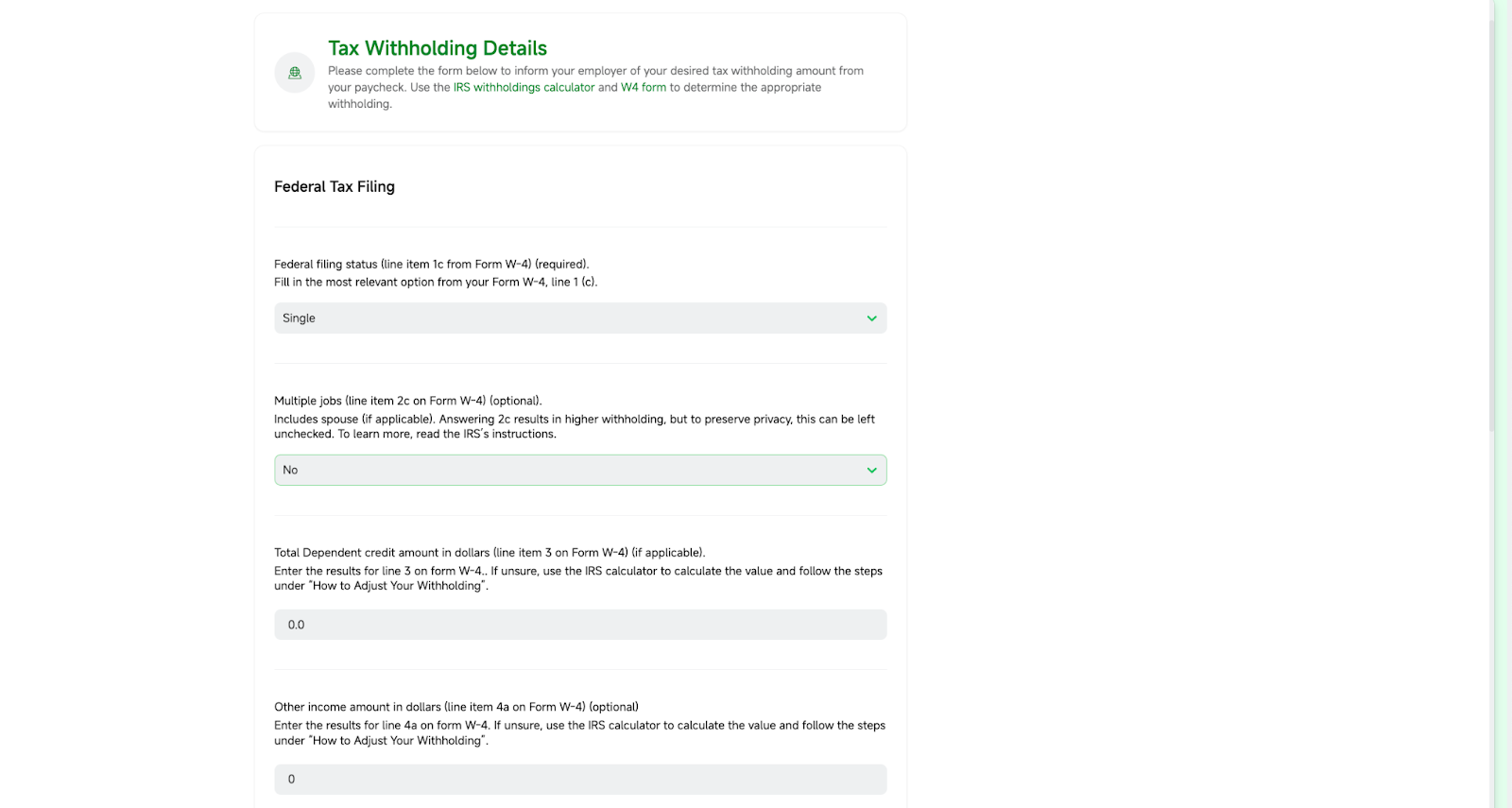
Task: Click the chevron arrow in the Single dropdown
Action: 871,318
